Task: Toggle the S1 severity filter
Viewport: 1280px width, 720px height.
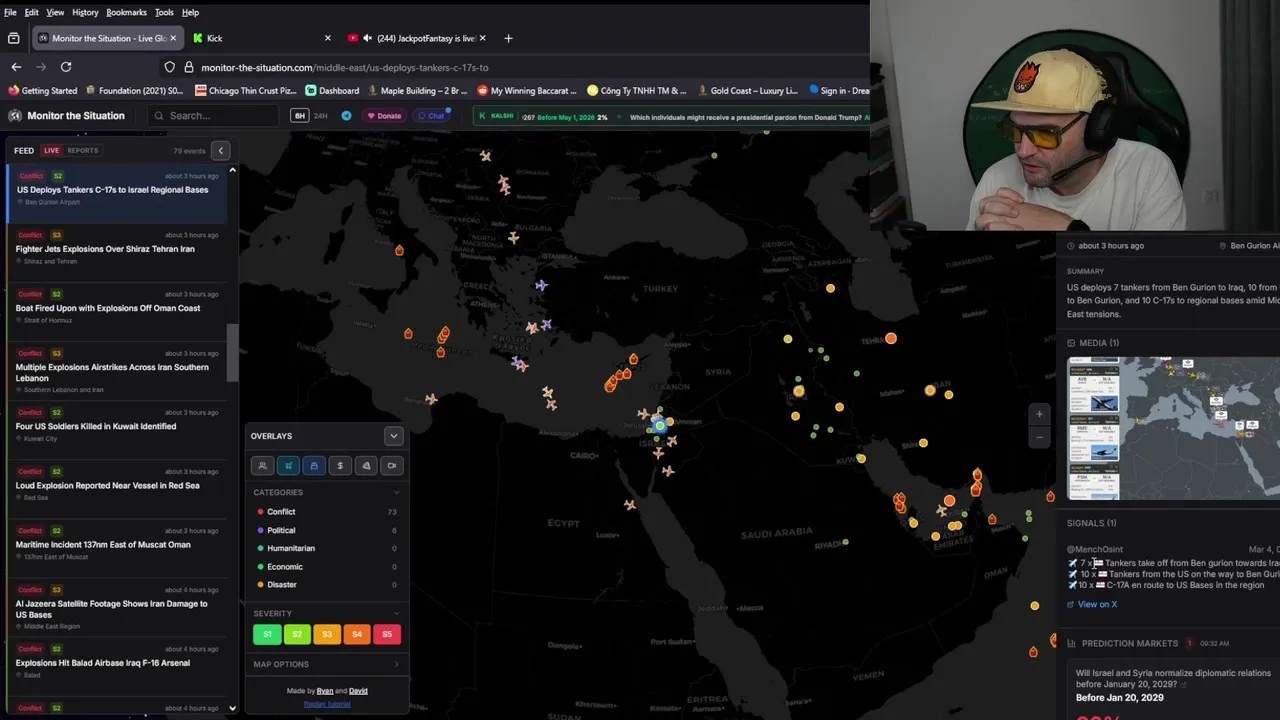Action: point(267,634)
